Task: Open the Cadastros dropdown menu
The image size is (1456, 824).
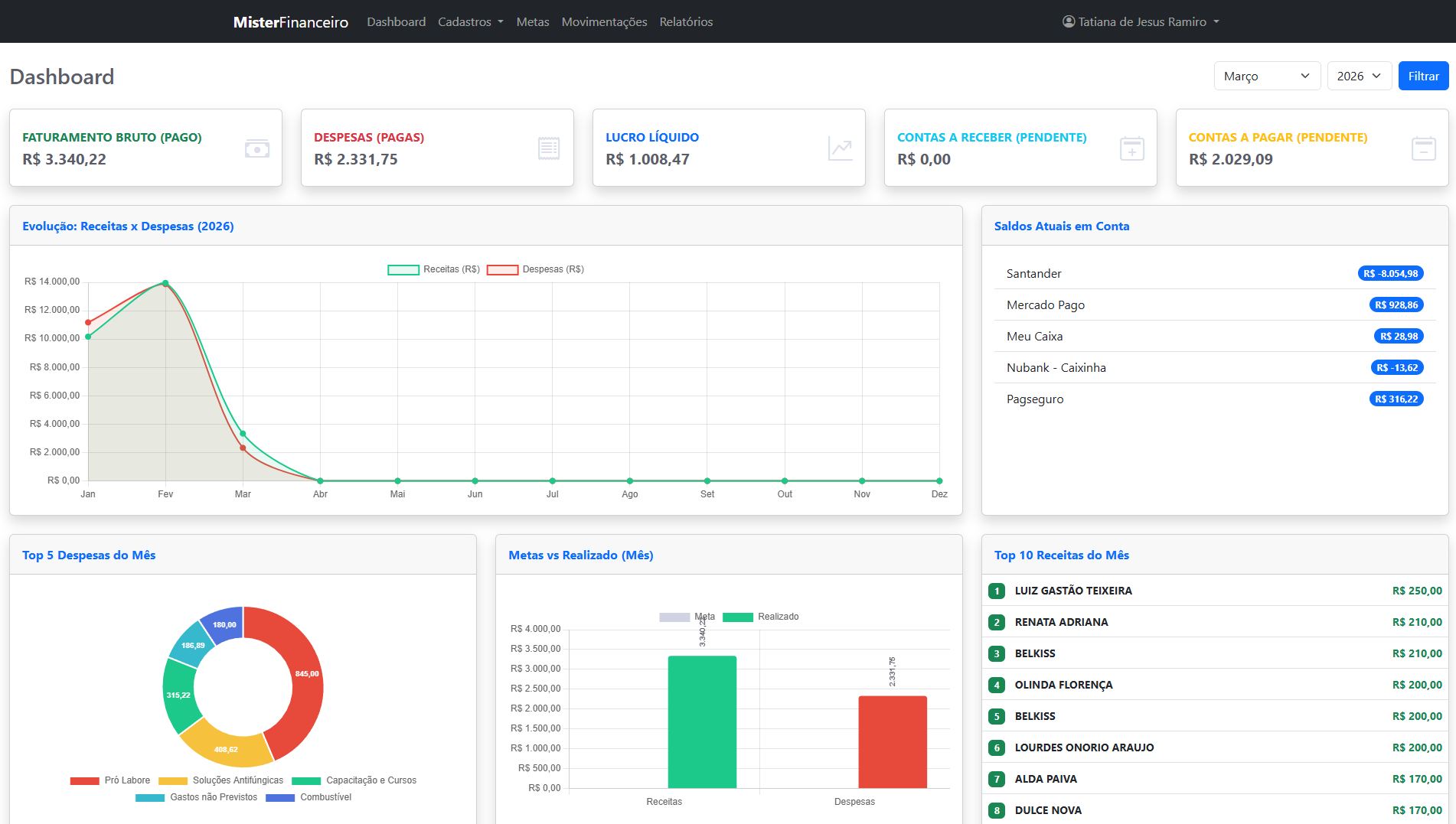Action: tap(470, 21)
